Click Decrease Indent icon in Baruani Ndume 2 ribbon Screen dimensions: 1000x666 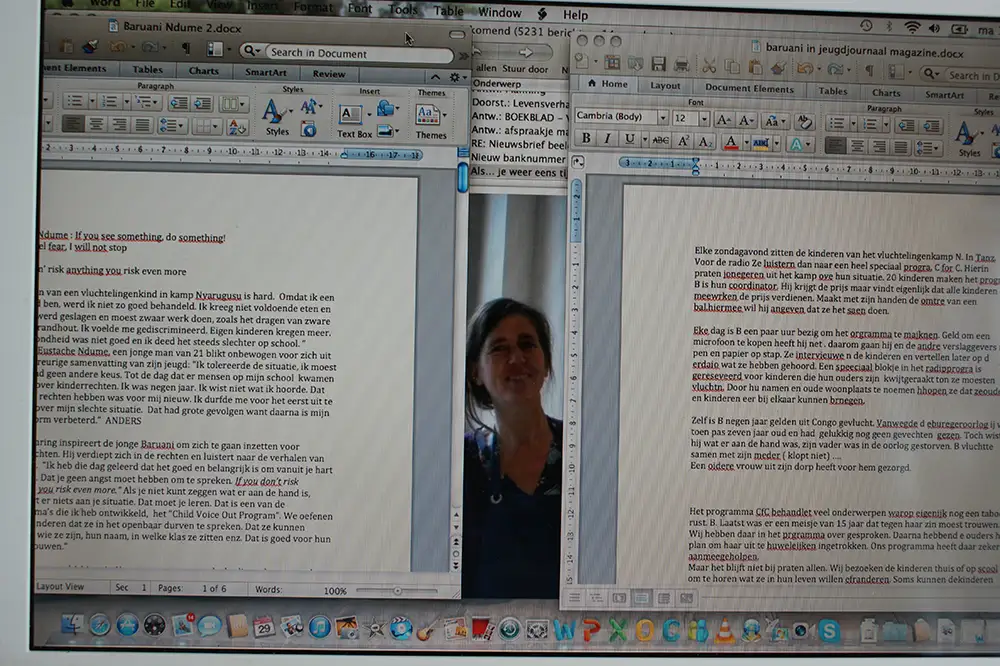pos(179,103)
